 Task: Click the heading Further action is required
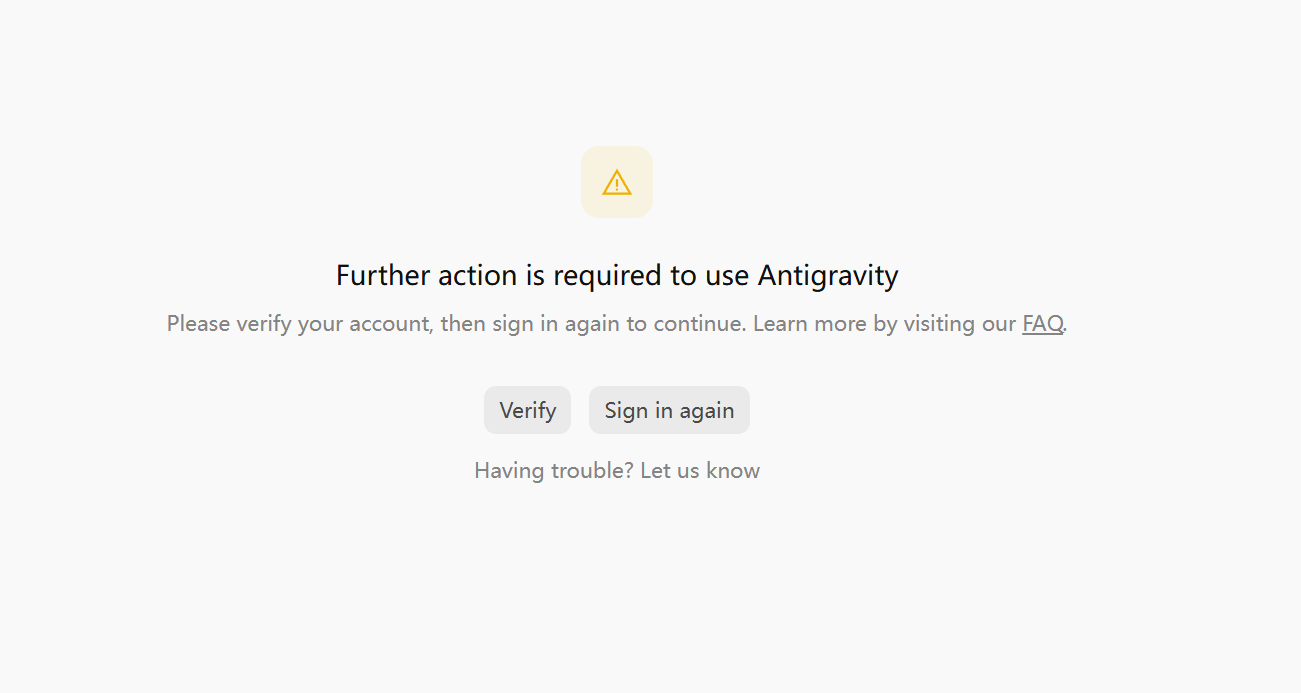click(617, 275)
